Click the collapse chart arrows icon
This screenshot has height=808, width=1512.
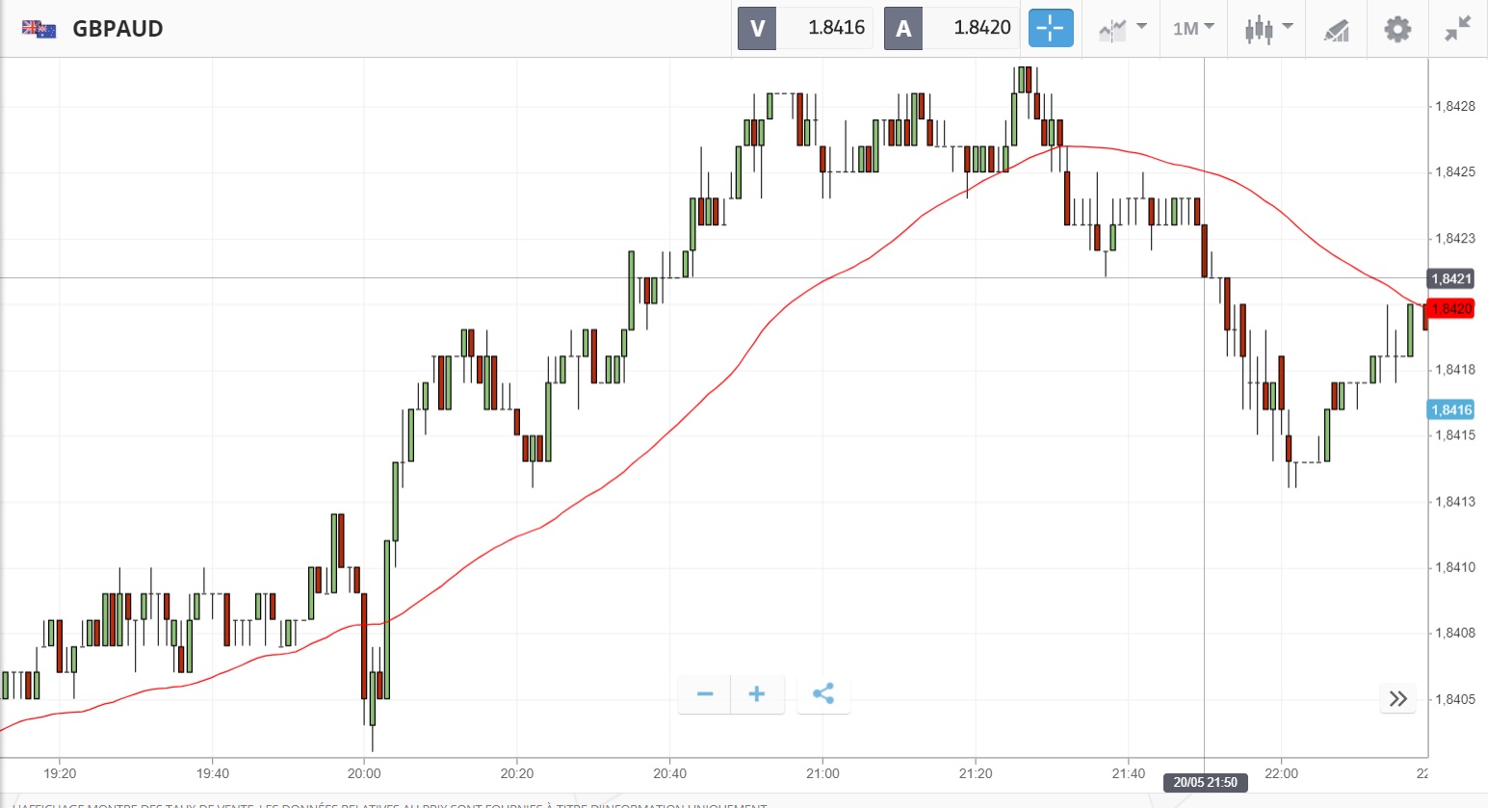(x=1457, y=29)
